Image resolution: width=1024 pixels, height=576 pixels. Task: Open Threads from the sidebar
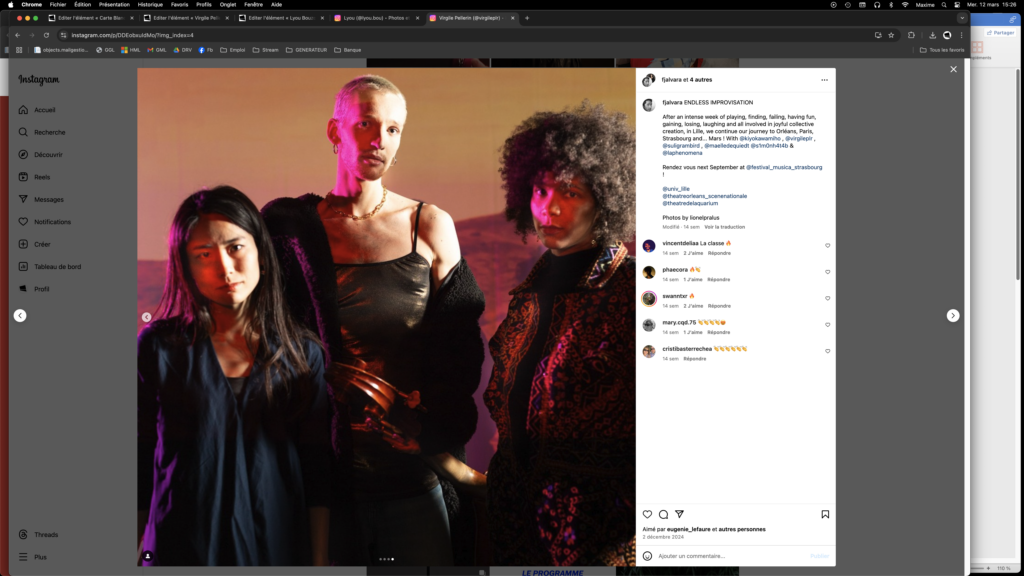[x=46, y=535]
